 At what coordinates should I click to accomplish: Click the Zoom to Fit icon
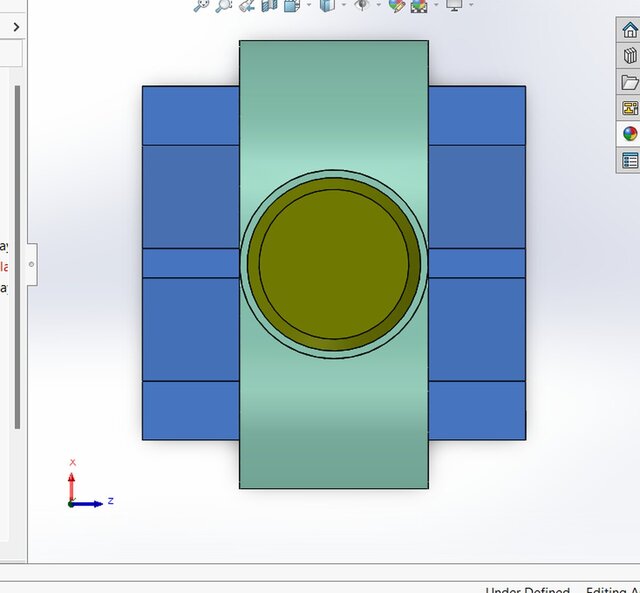click(201, 5)
